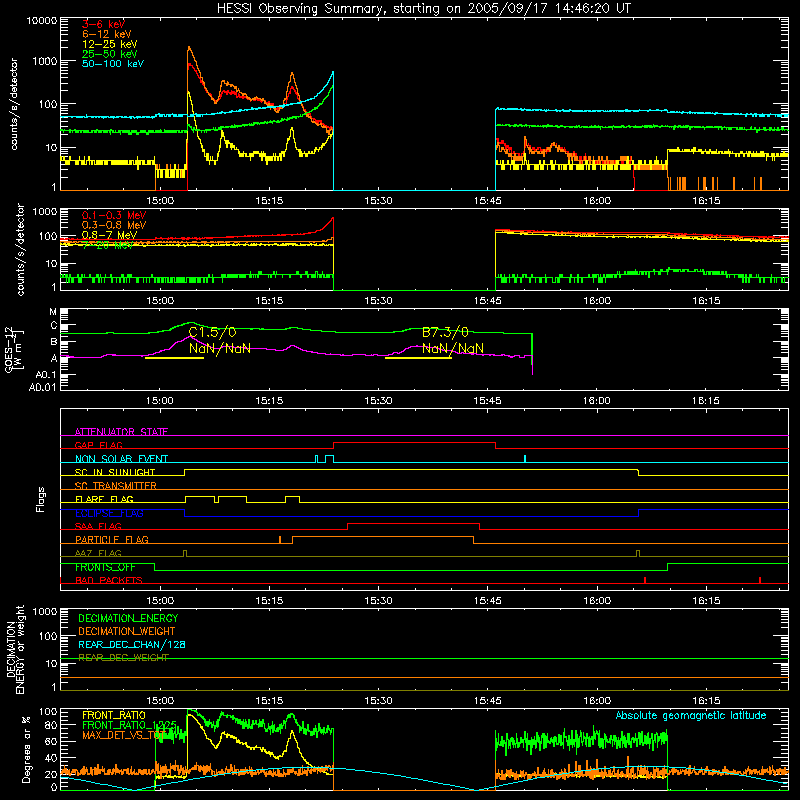Click the 'Flags' vertical axis title
800x800 pixels.
pyautogui.click(x=41, y=499)
